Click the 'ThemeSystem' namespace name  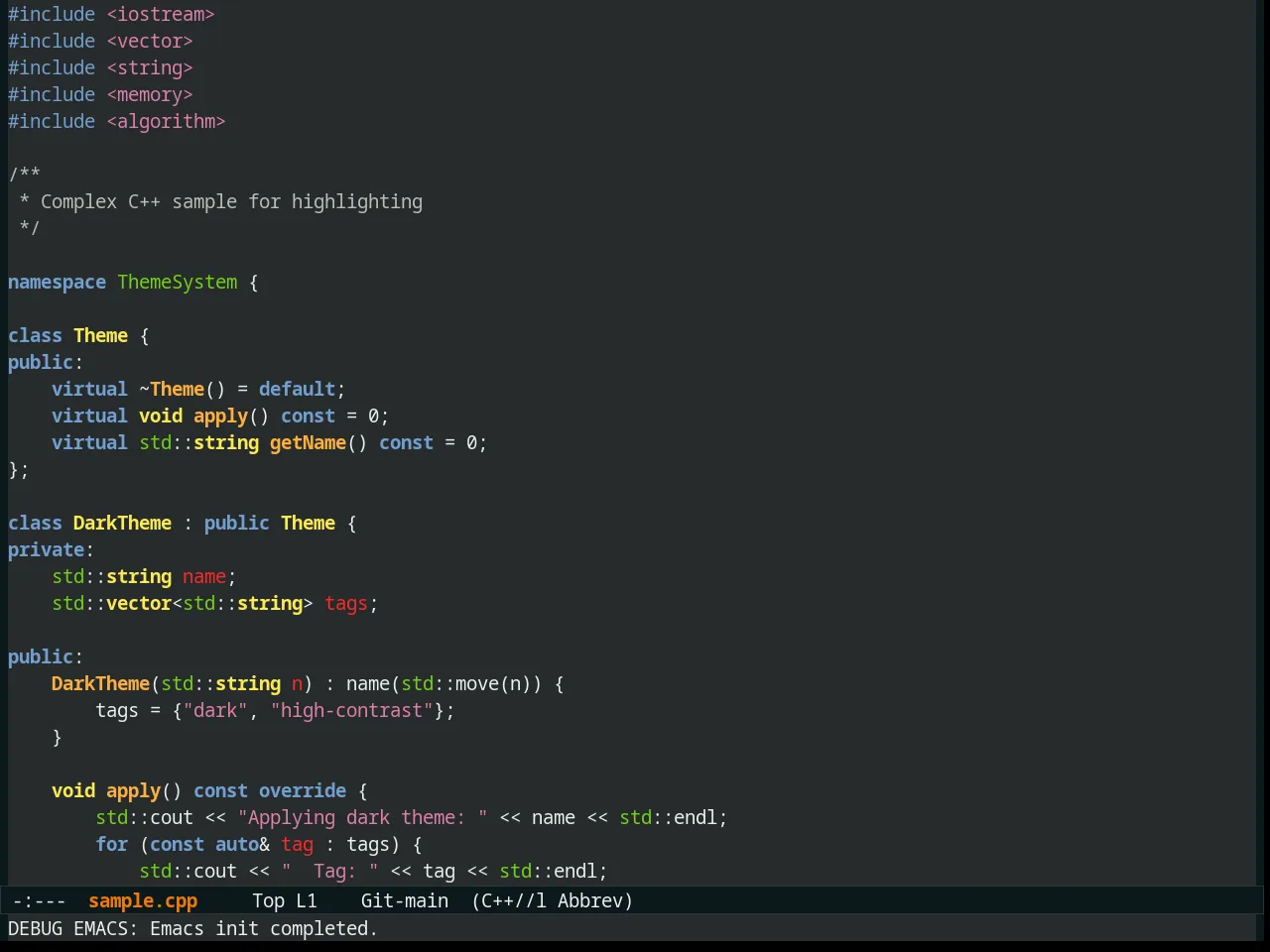(x=178, y=282)
